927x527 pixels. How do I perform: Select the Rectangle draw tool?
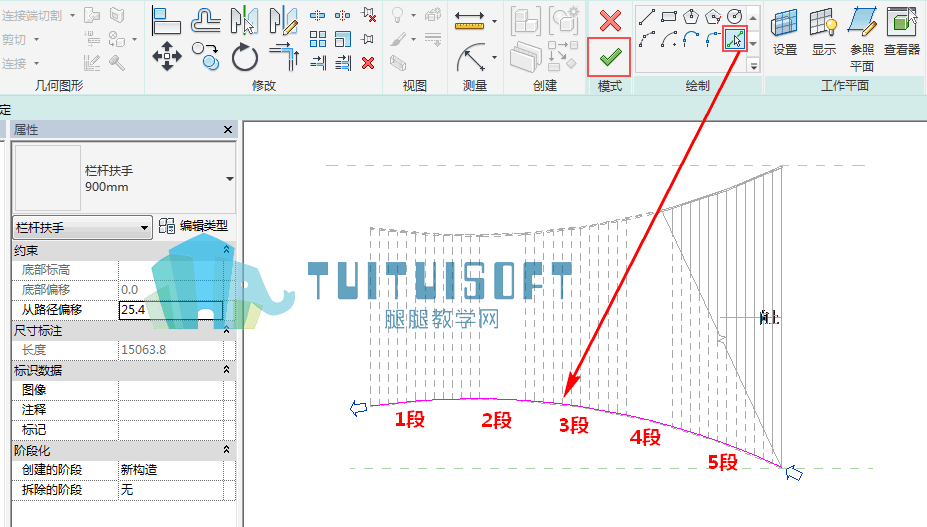[x=669, y=17]
